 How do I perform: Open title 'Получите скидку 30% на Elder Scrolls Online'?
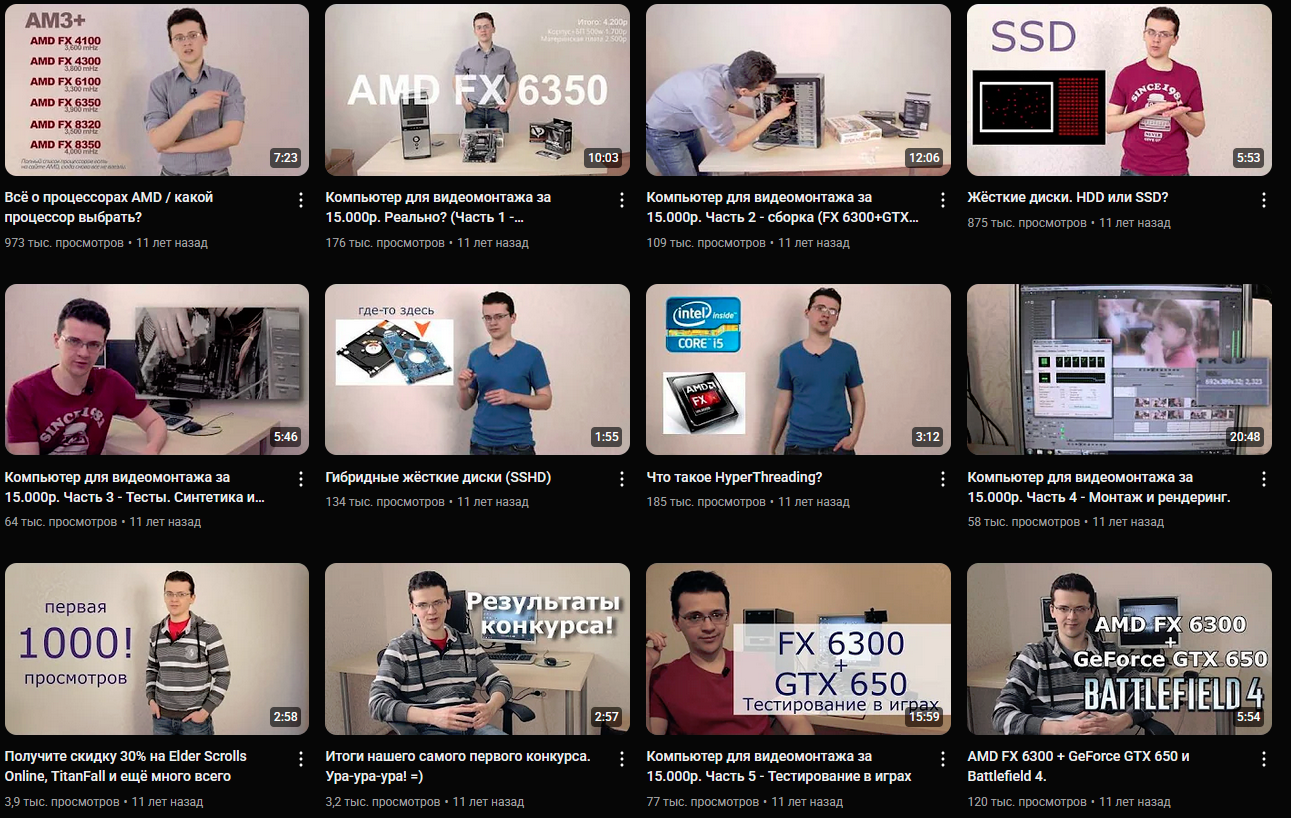(x=126, y=766)
